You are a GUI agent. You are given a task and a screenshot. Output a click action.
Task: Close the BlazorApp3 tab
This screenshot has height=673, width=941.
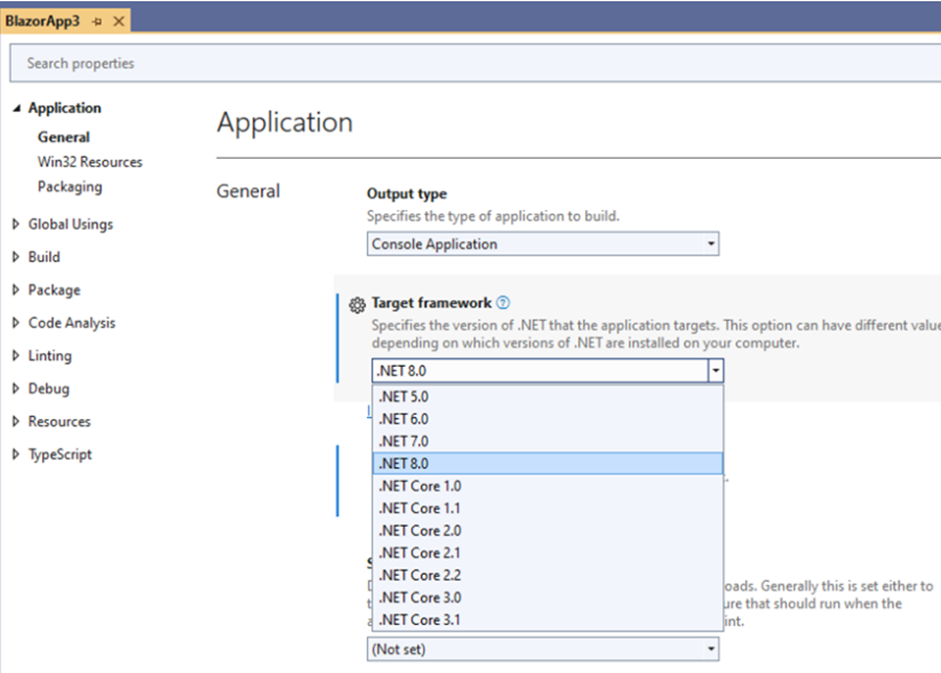pos(119,22)
